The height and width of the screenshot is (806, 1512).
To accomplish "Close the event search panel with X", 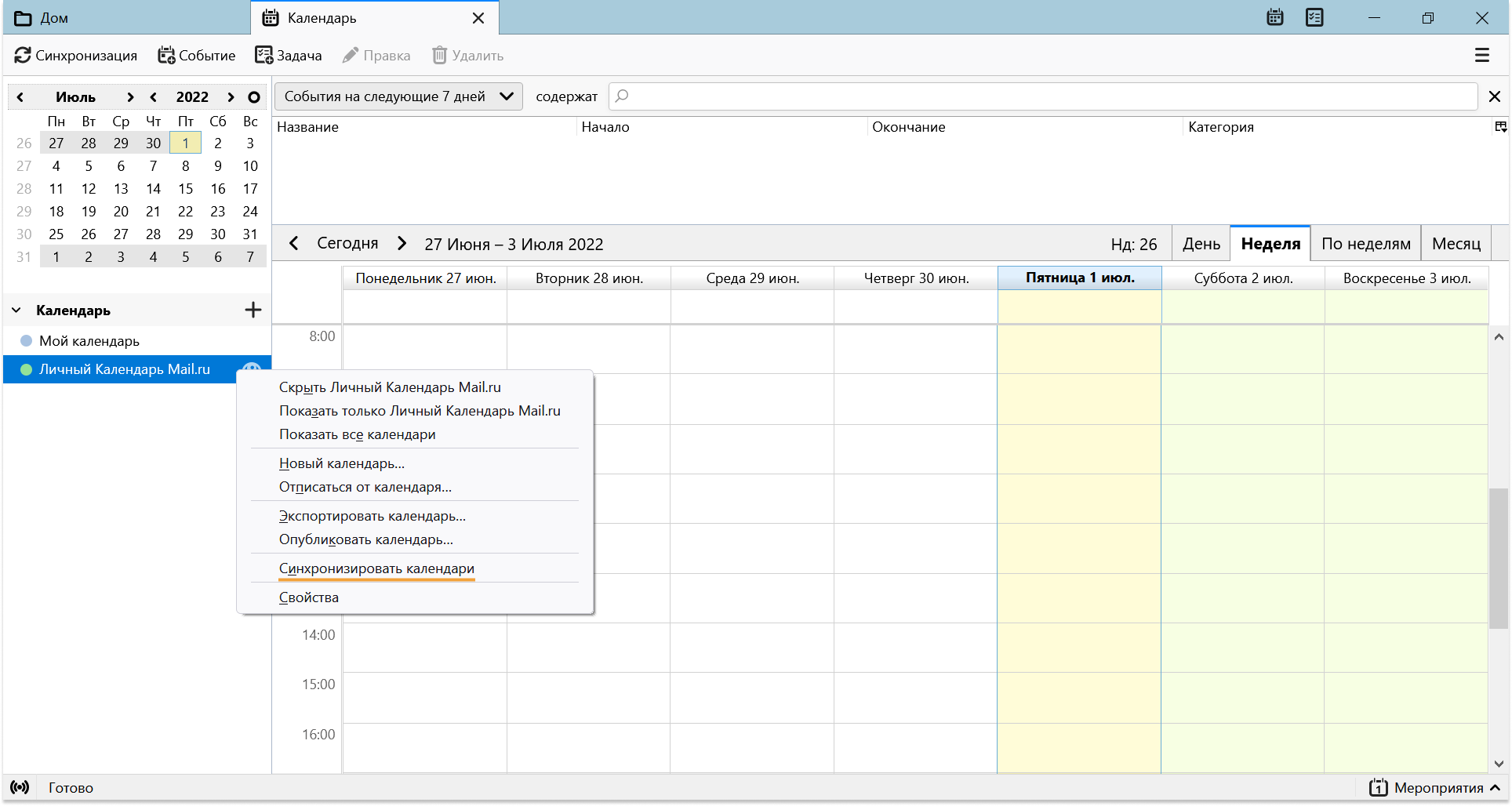I will (1495, 96).
